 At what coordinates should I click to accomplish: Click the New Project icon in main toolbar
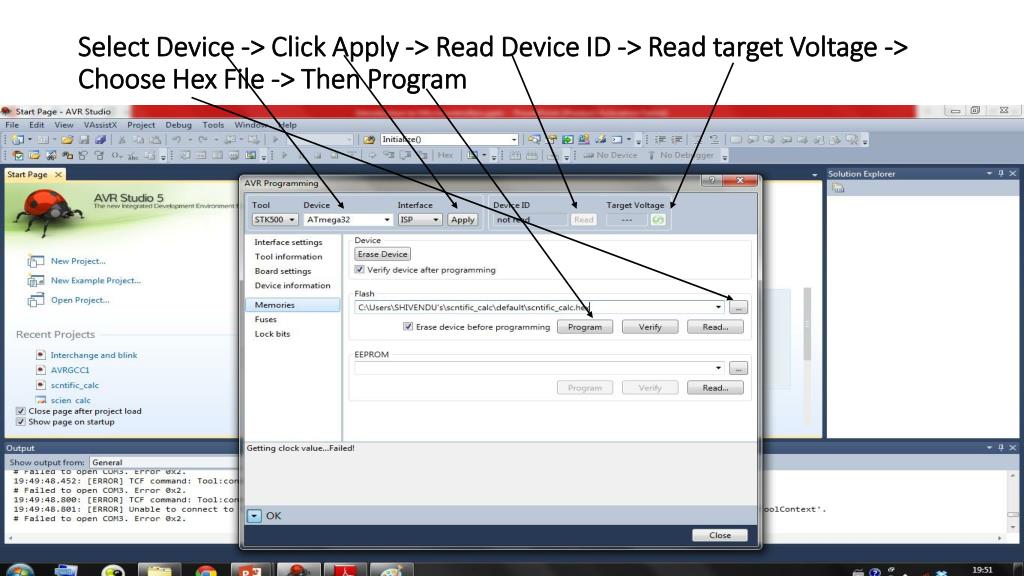pyautogui.click(x=18, y=140)
